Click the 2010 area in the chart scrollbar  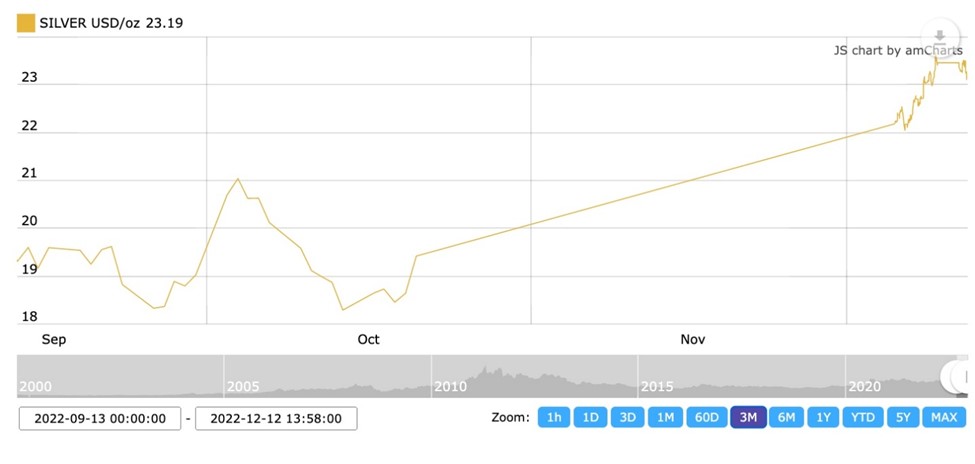450,386
